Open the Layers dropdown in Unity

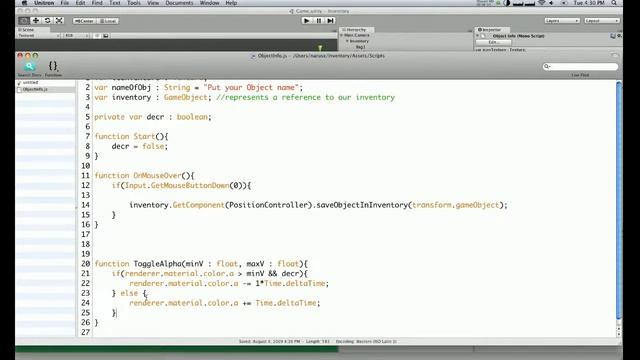point(562,20)
